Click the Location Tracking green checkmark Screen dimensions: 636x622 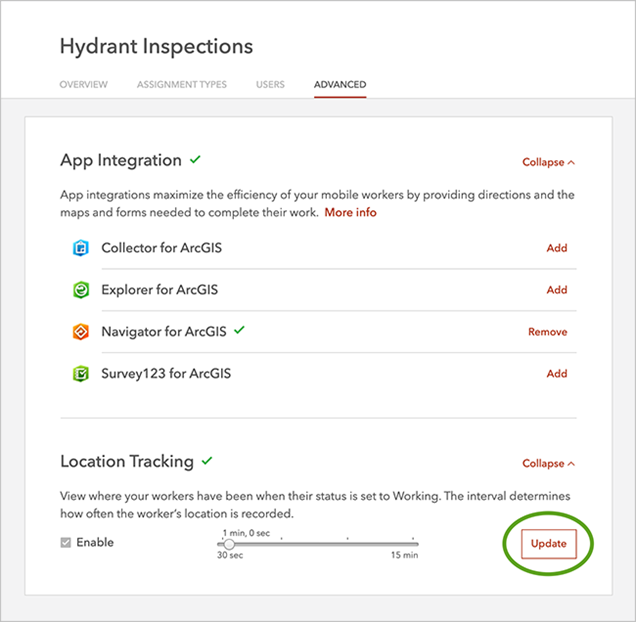(207, 461)
